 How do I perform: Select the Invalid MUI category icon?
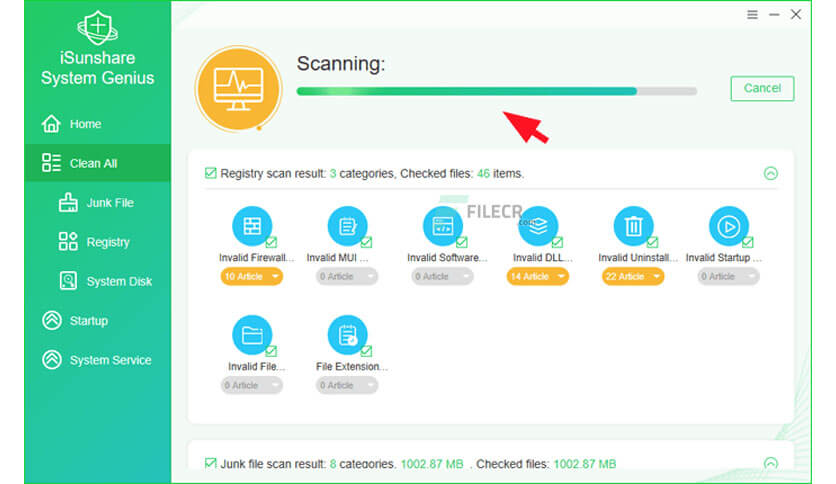(x=348, y=226)
